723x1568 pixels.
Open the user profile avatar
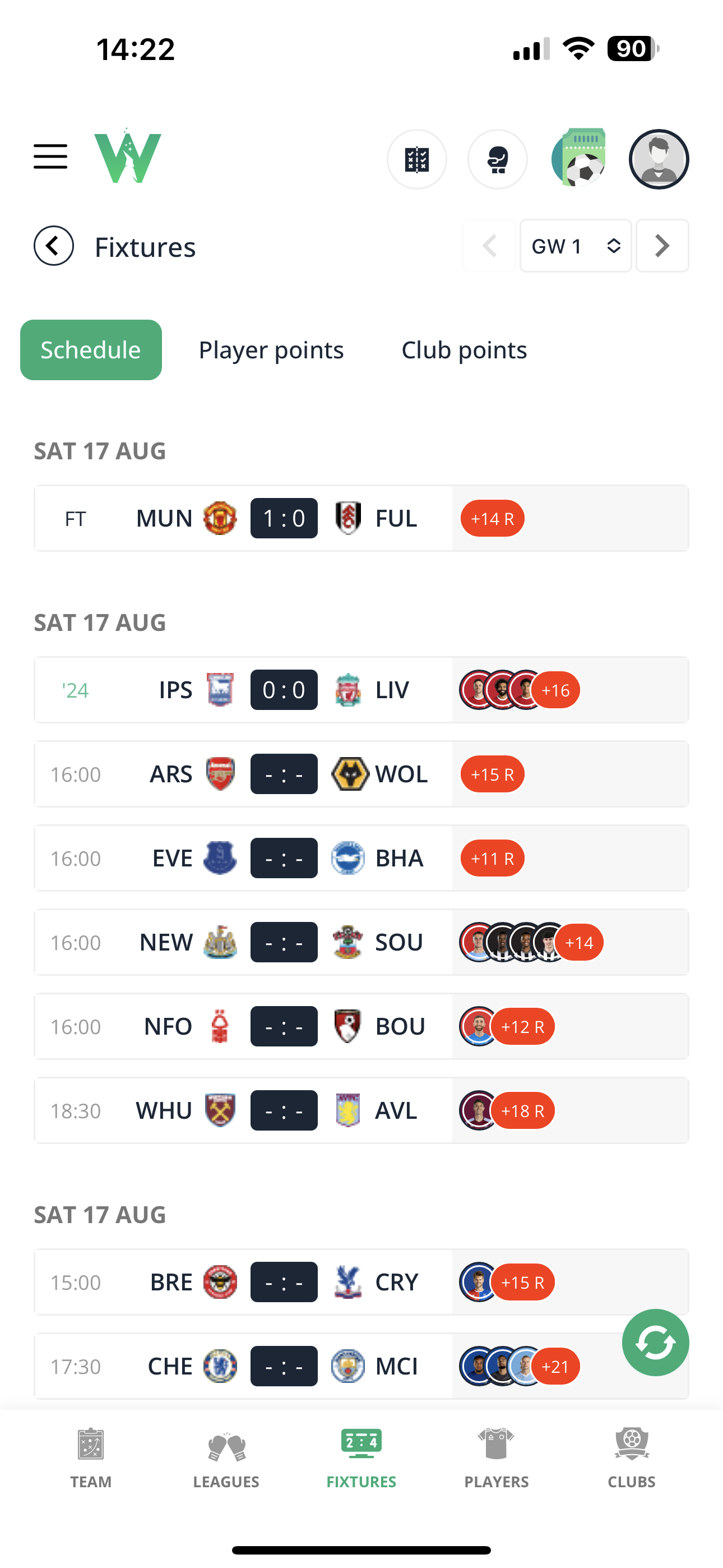(659, 159)
